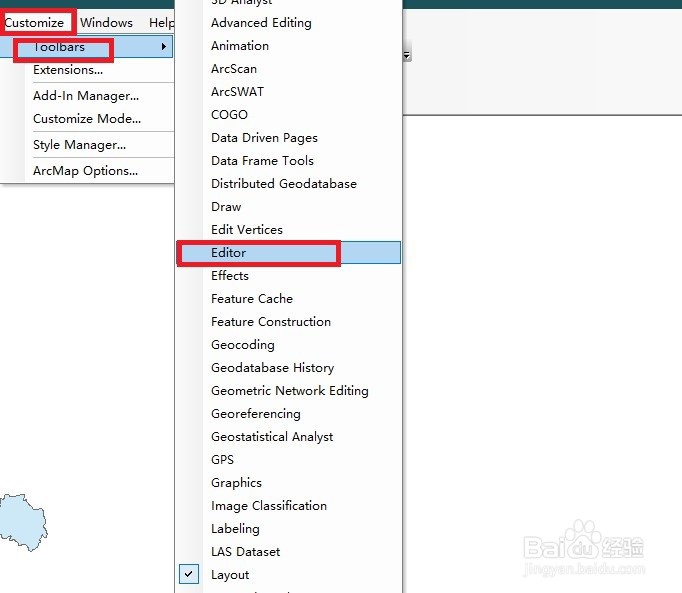The width and height of the screenshot is (682, 593).
Task: Show the Draw toolbar
Action: click(226, 207)
